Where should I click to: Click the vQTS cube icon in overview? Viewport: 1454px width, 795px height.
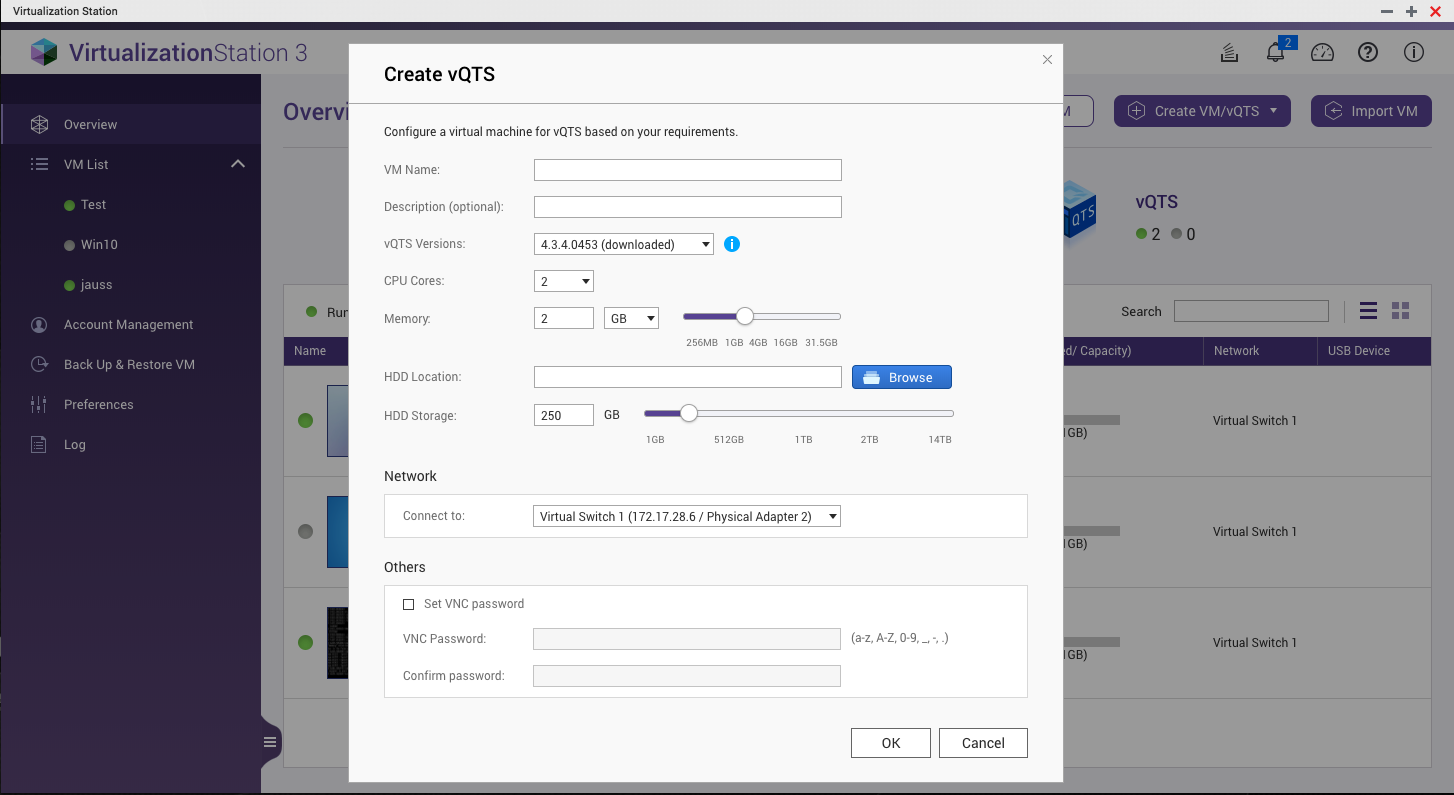pos(1080,213)
